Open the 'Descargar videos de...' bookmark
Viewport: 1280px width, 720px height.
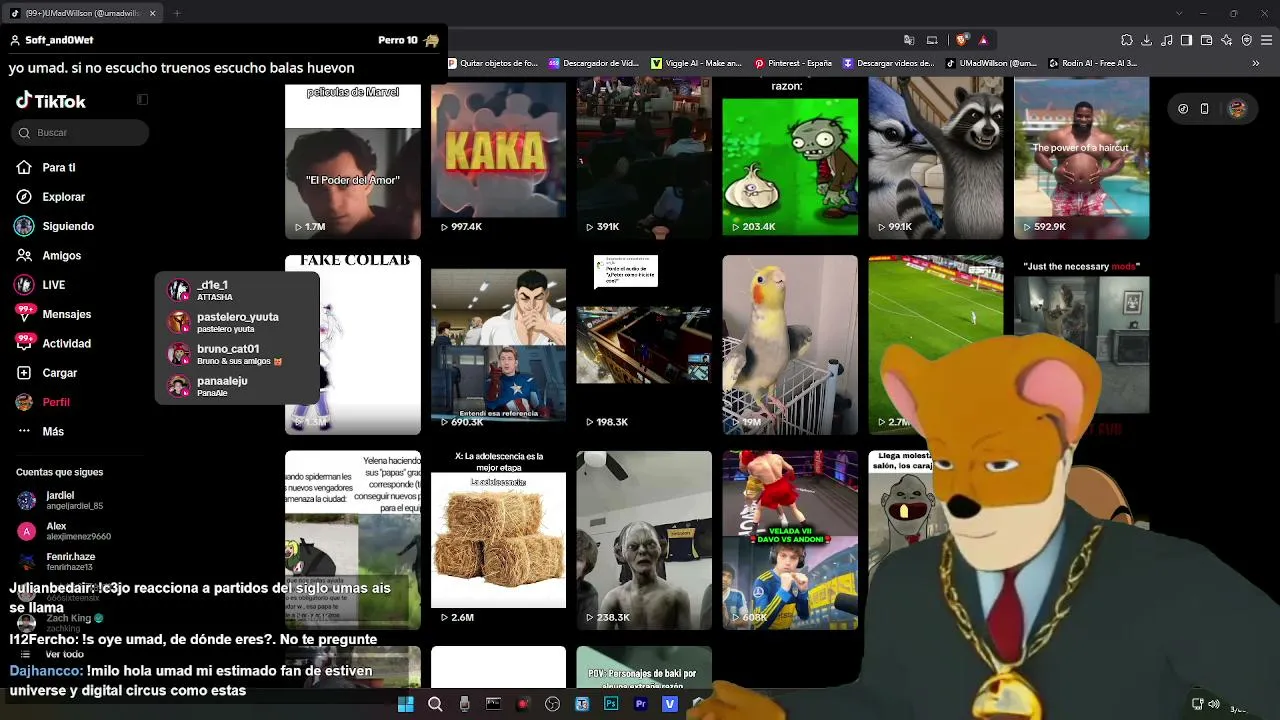point(889,63)
